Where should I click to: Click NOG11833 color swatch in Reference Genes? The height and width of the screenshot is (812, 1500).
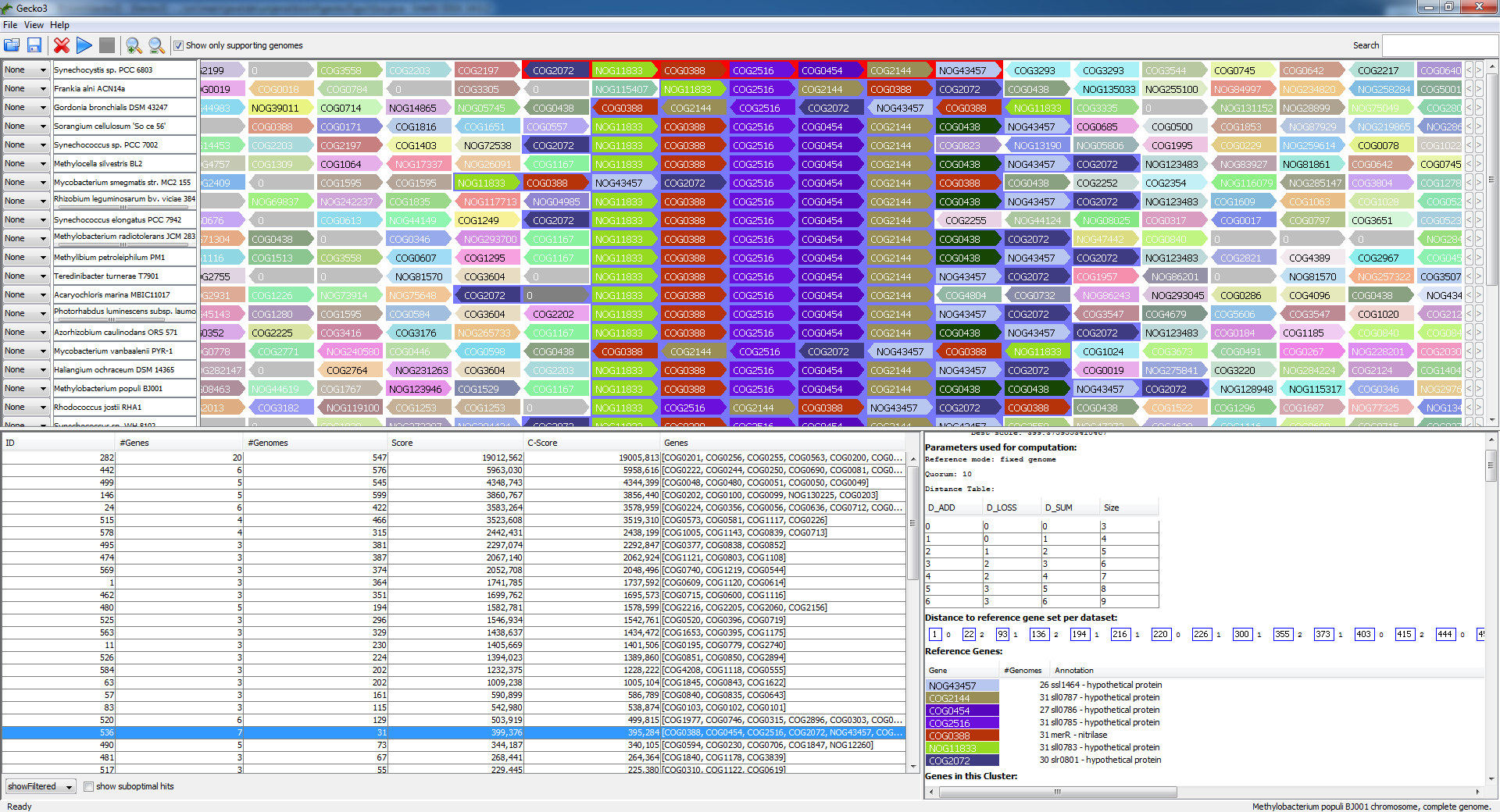962,748
